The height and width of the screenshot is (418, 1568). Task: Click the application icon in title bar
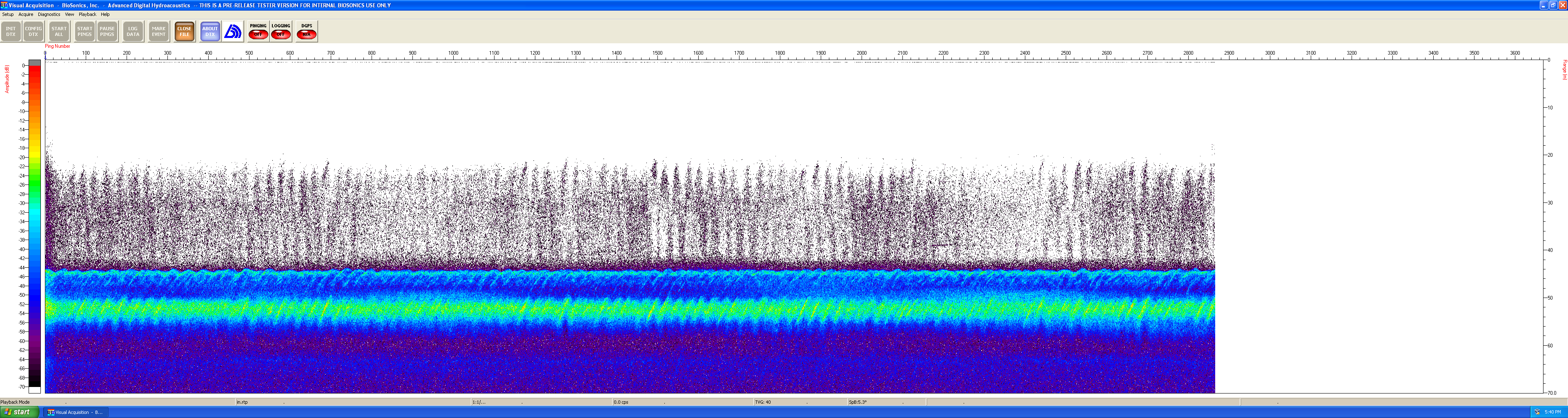(x=4, y=5)
